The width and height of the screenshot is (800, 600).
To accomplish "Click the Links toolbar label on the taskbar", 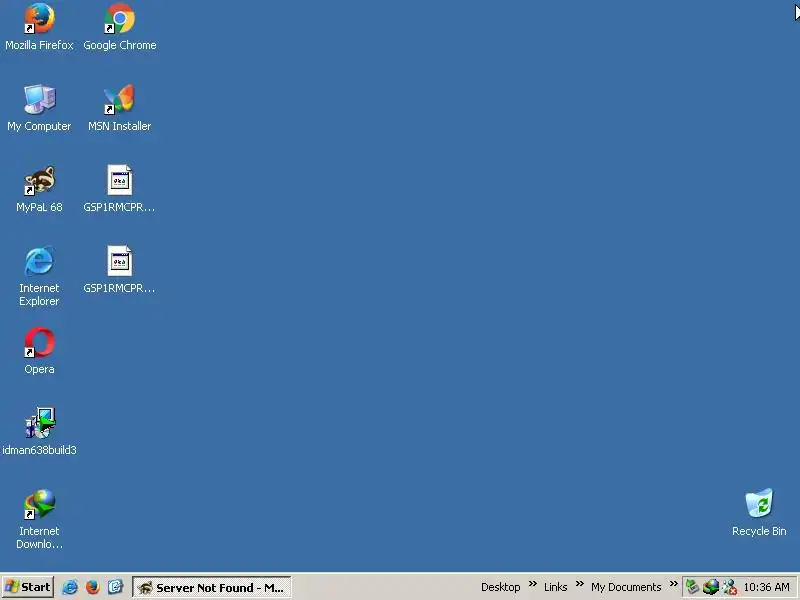I will [556, 587].
